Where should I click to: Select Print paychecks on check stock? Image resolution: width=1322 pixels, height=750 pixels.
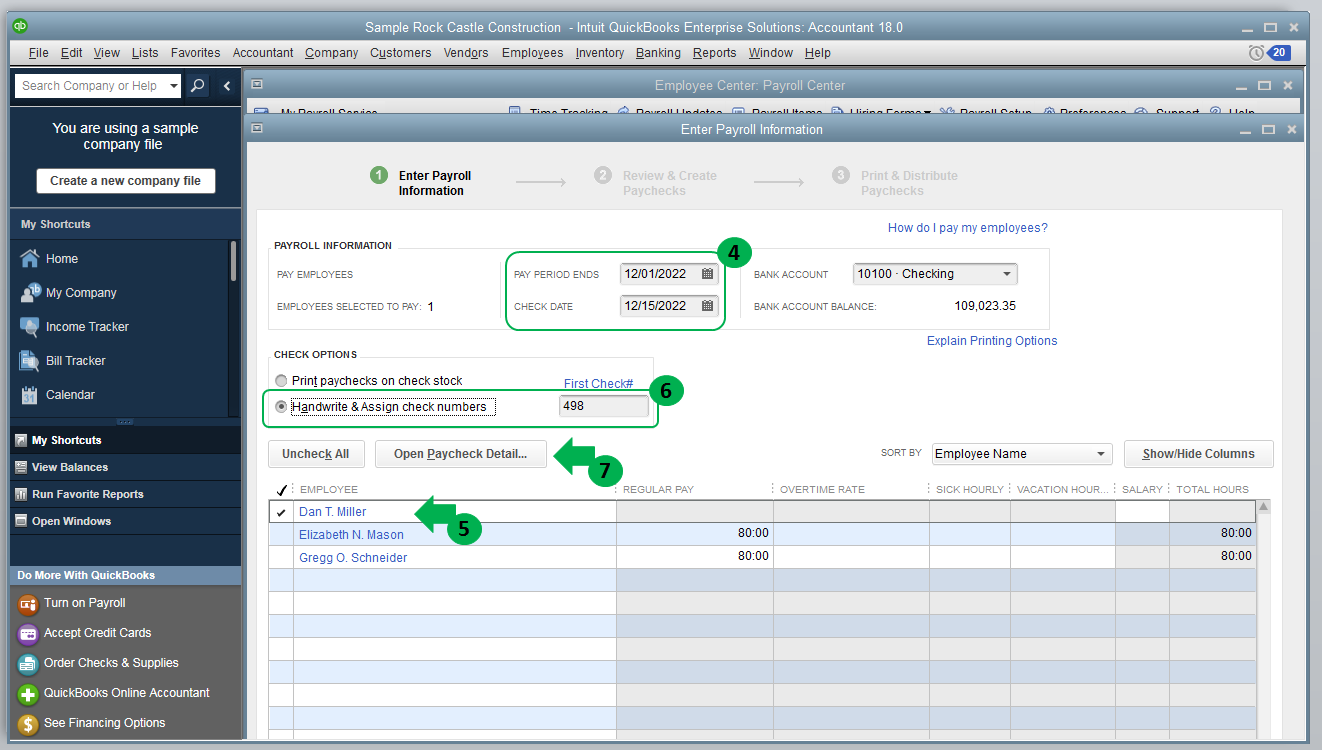coord(281,381)
